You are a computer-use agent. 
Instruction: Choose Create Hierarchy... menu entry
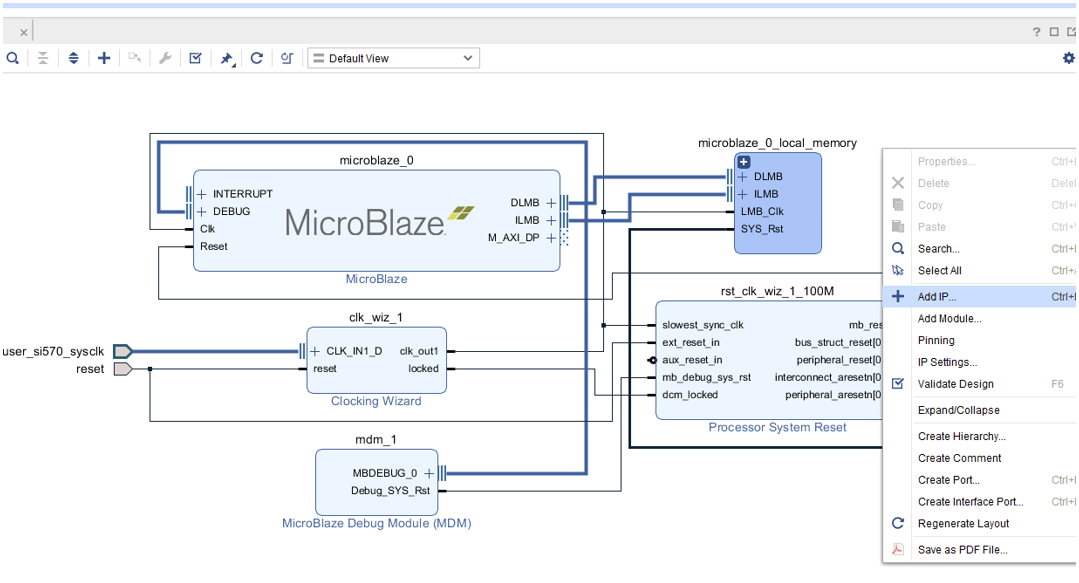961,436
